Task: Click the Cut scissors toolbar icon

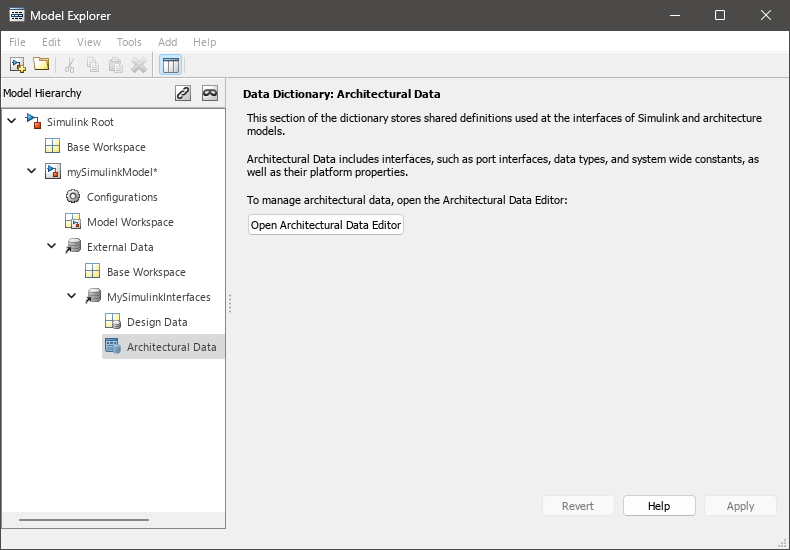Action: pyautogui.click(x=70, y=65)
